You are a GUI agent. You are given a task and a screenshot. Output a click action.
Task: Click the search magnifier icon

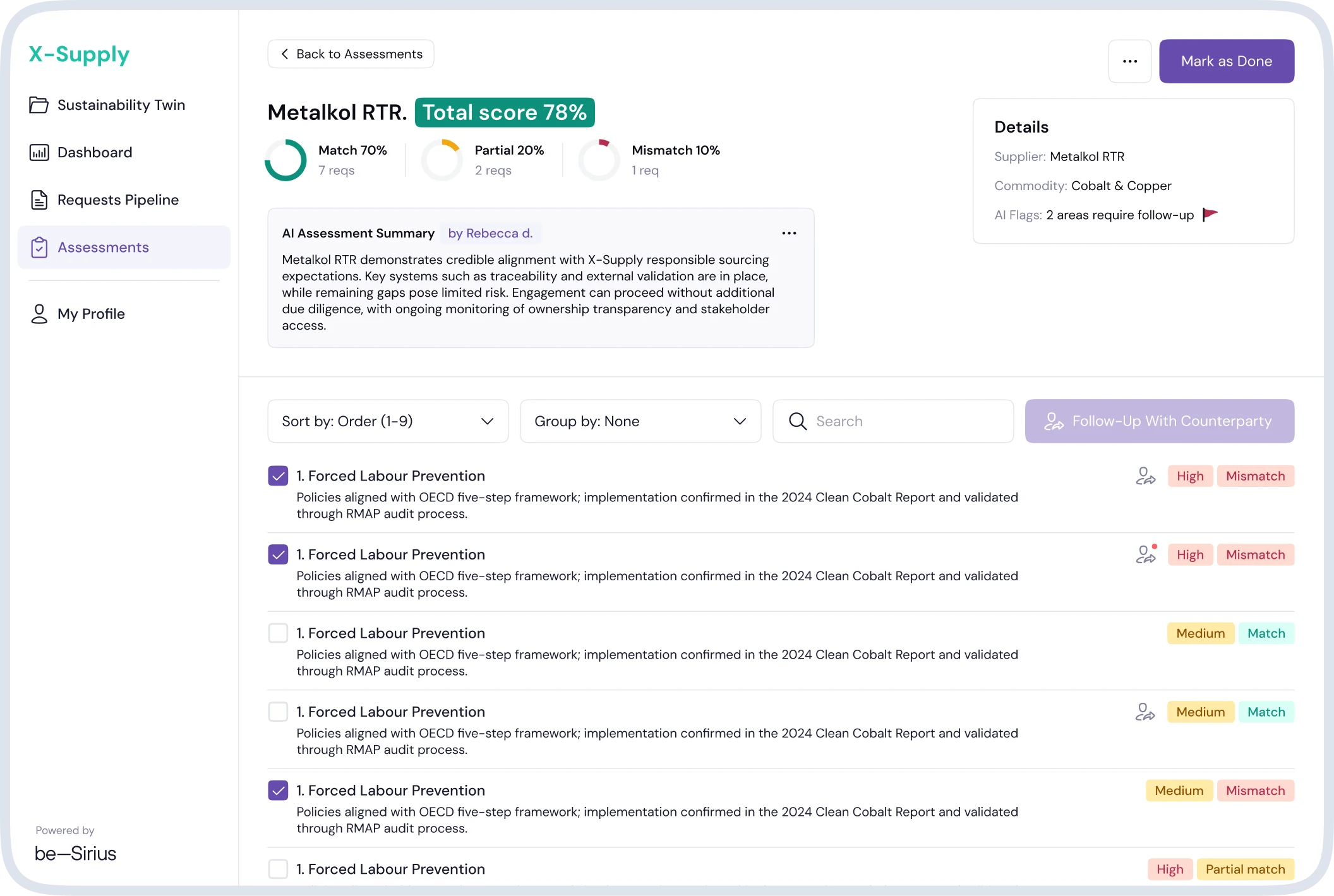(x=798, y=421)
